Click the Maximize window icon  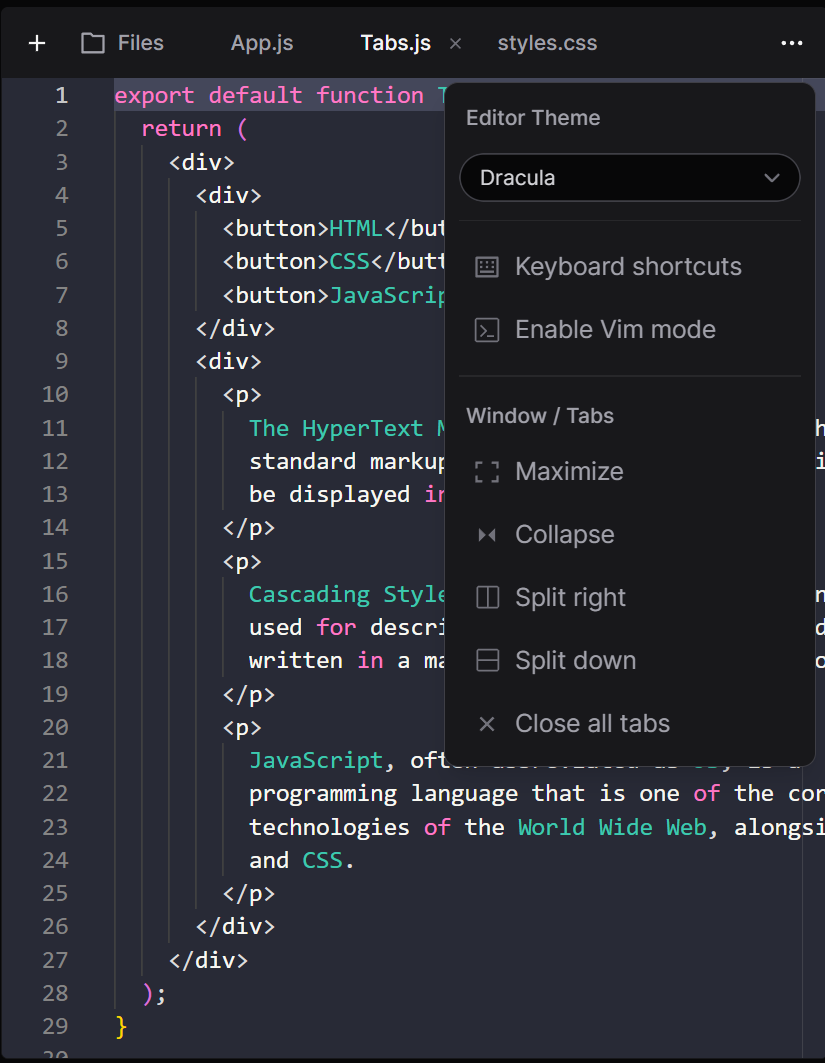(486, 471)
